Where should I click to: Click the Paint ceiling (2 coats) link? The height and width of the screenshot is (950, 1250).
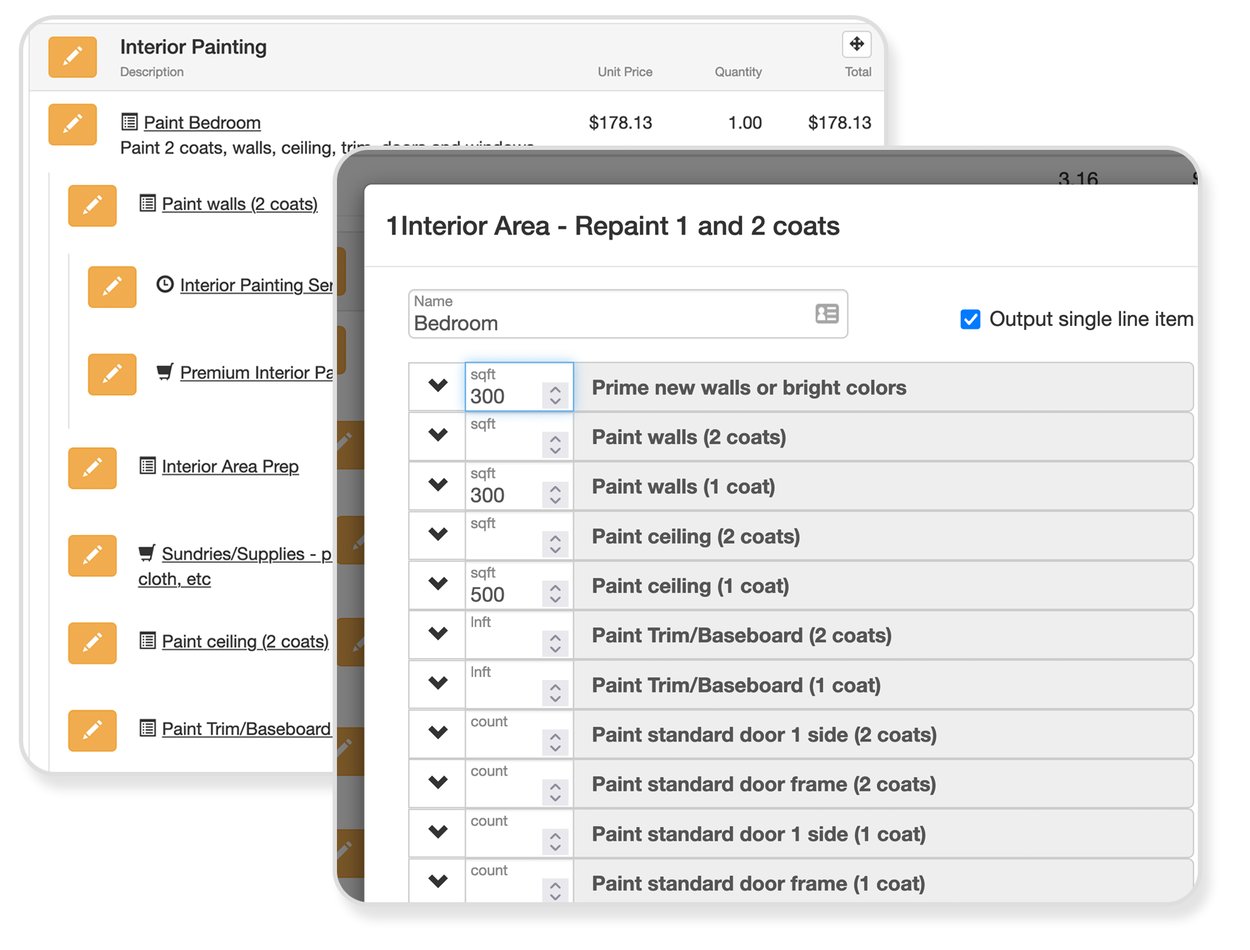click(x=245, y=642)
